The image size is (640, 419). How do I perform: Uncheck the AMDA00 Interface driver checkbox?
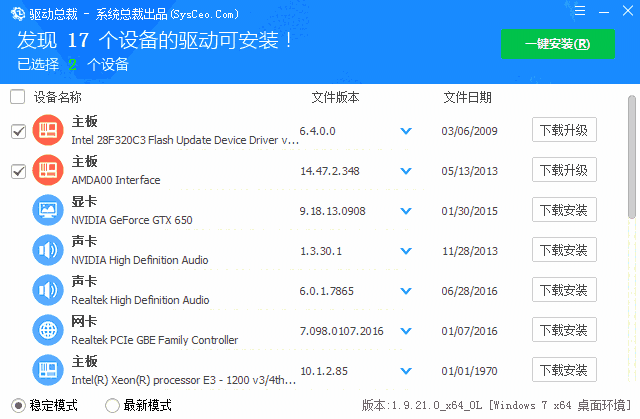point(18,171)
